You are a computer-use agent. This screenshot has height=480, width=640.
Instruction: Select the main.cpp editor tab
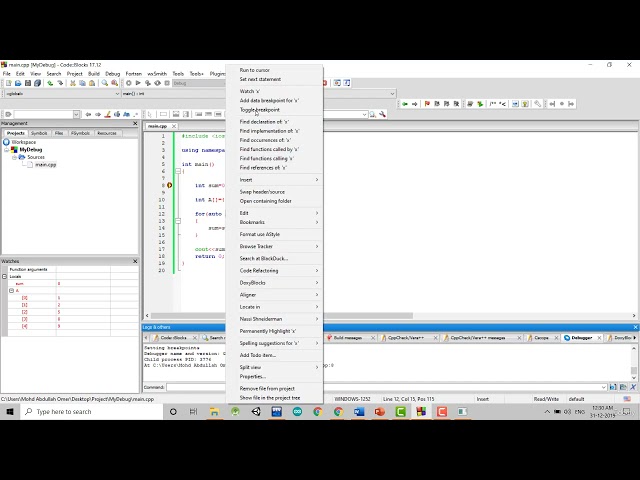pos(158,126)
